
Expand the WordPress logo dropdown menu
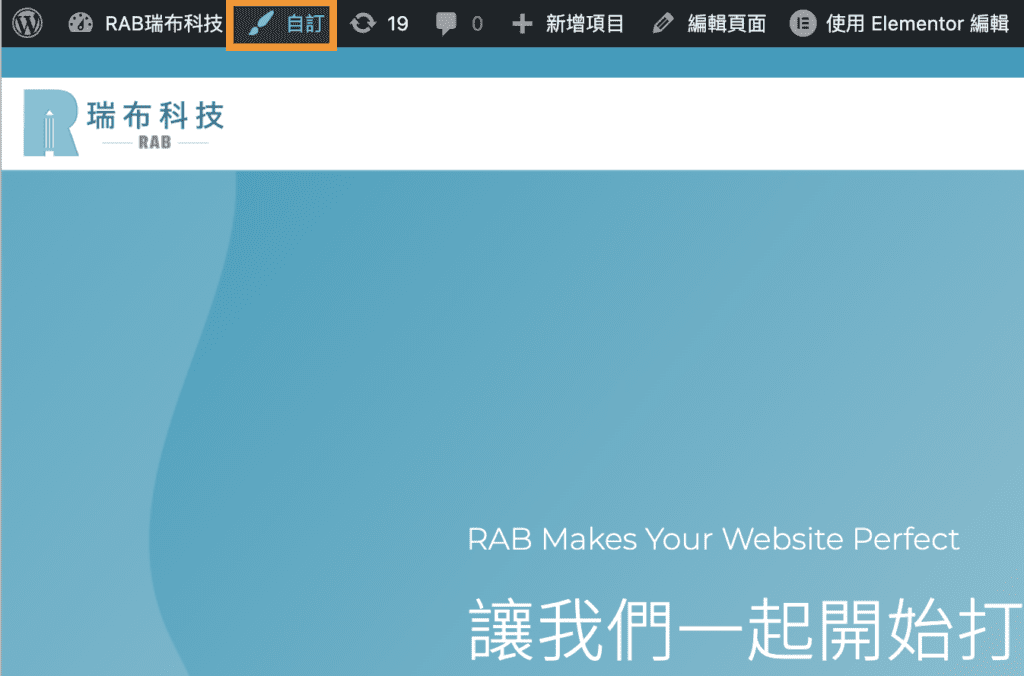coord(26,23)
